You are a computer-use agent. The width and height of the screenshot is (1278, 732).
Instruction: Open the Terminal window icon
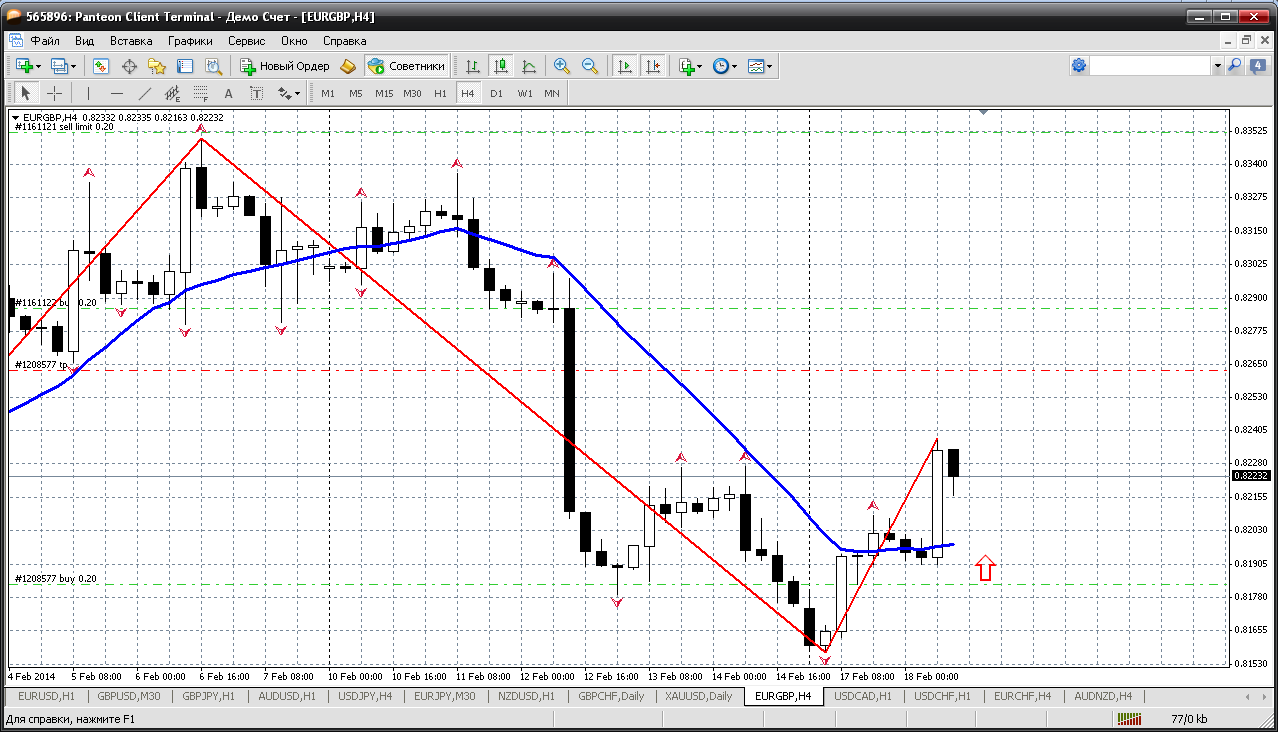[x=185, y=66]
